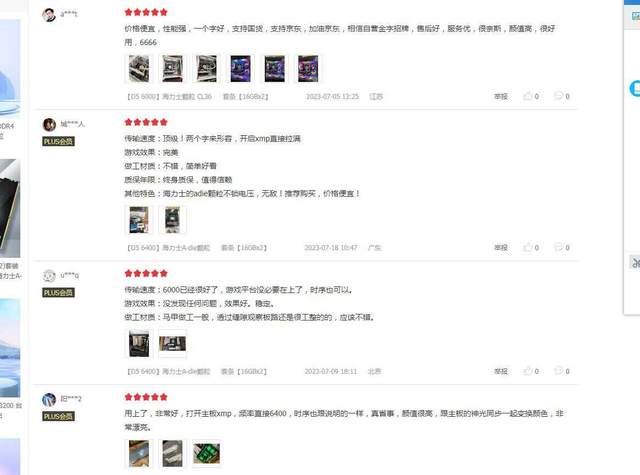The width and height of the screenshot is (640, 475).
Task: Click the five-star rating of the top review
Action: (x=146, y=12)
